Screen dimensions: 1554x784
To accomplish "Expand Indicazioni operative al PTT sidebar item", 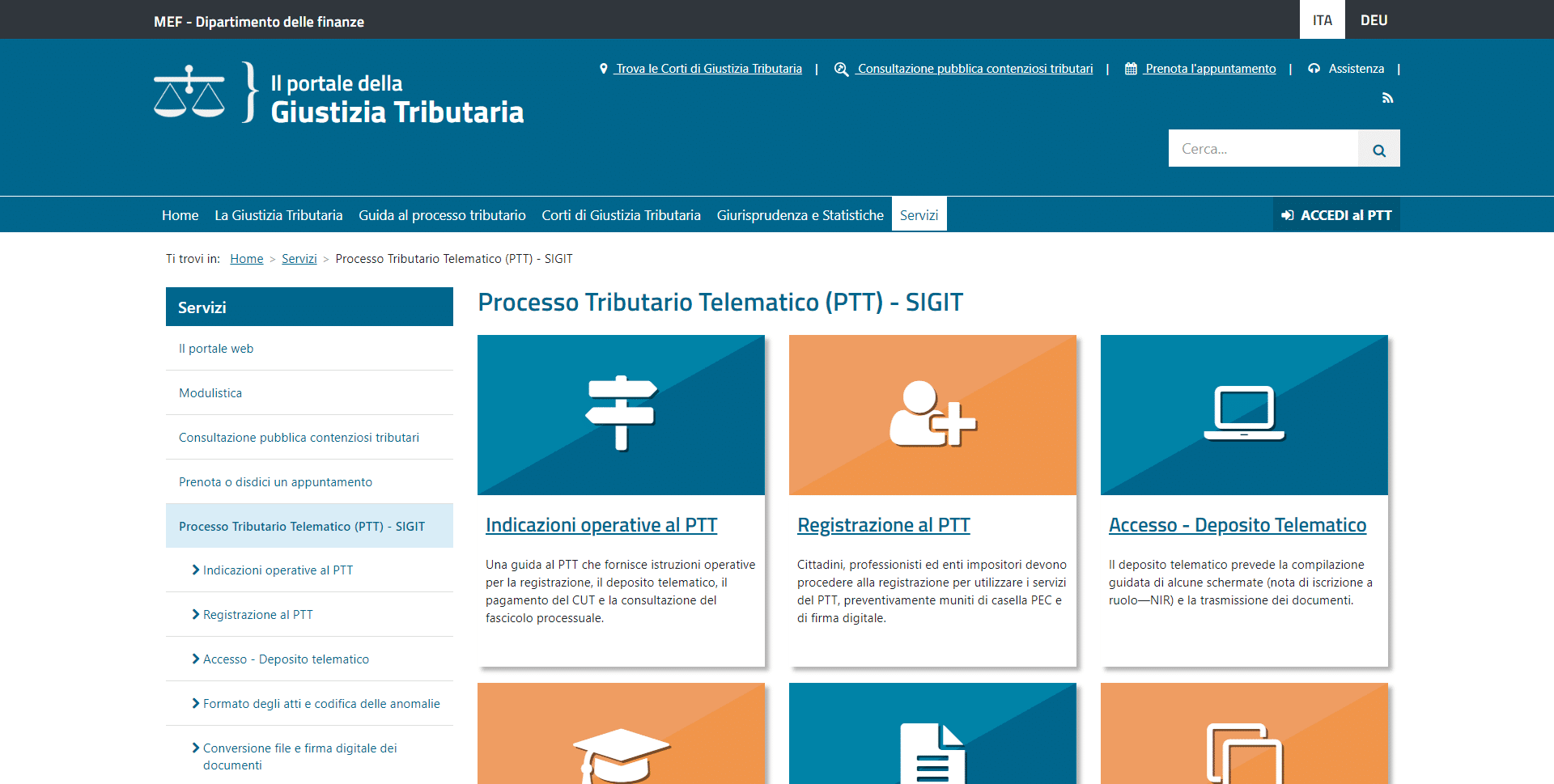I will (x=278, y=570).
